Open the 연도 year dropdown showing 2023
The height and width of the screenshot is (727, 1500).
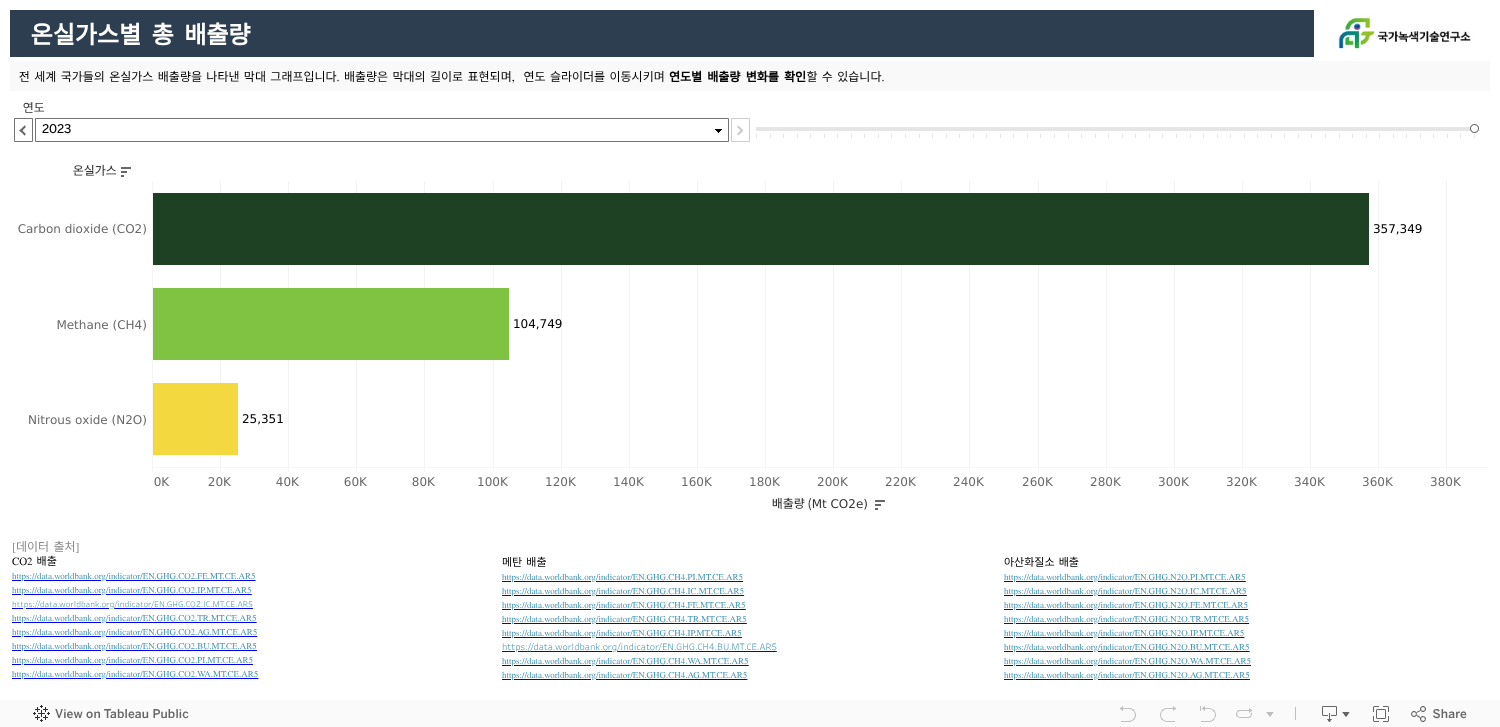pyautogui.click(x=381, y=130)
